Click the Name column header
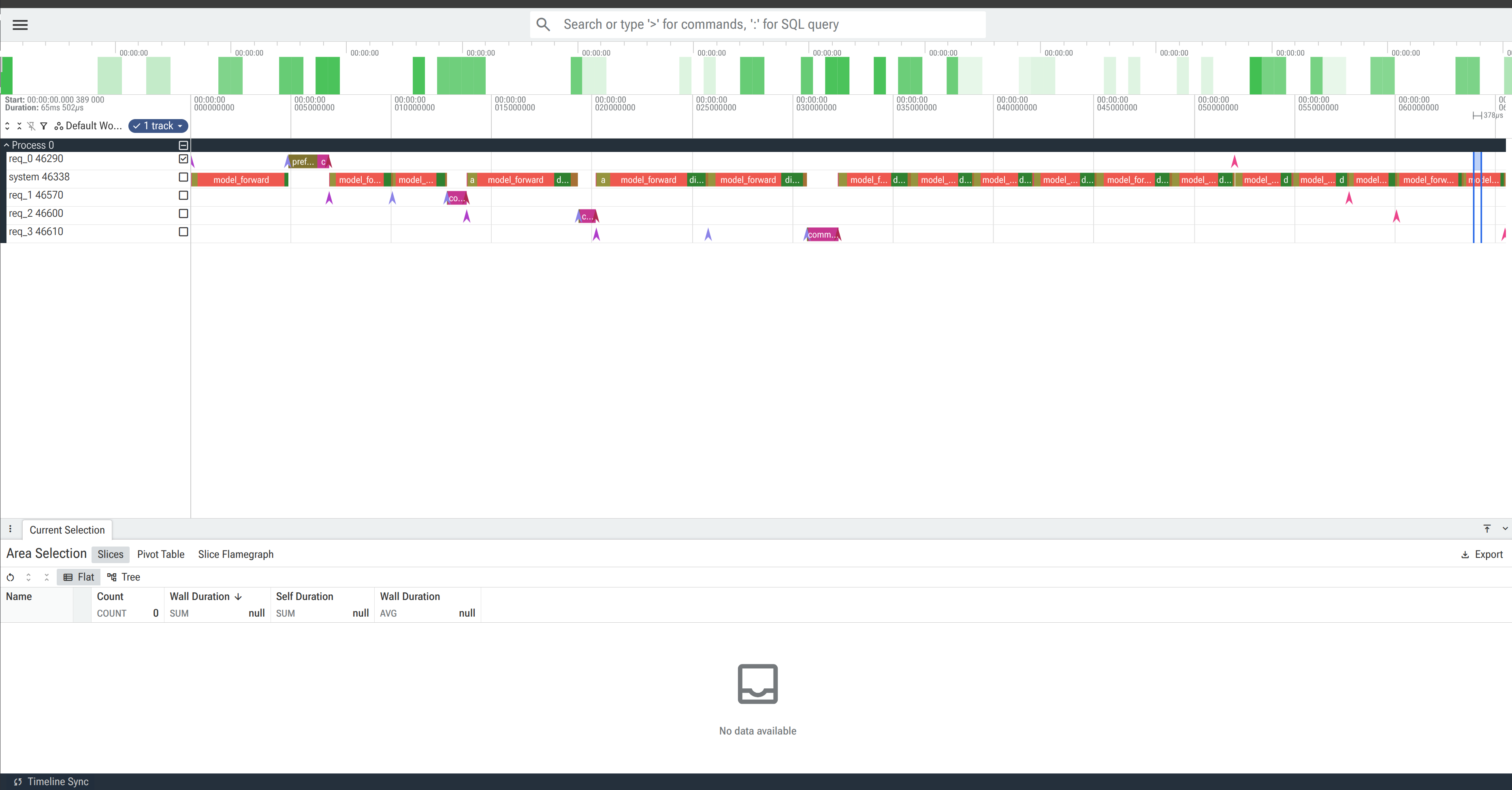This screenshot has width=1512, height=790. (x=19, y=596)
